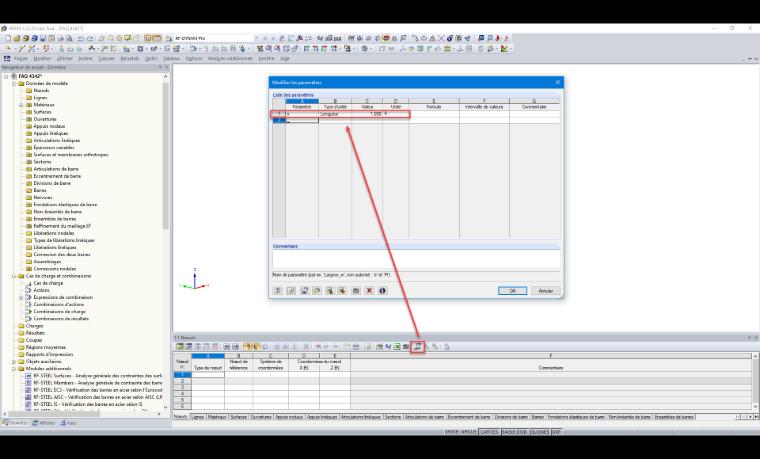Select Lignes in the navigator tree

[x=40, y=98]
